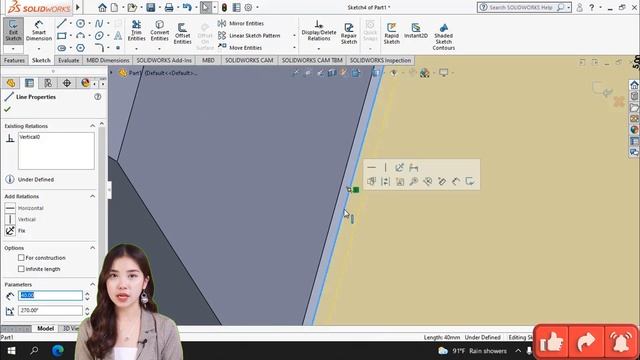Open the ConfigurationManager tab

tap(48, 83)
